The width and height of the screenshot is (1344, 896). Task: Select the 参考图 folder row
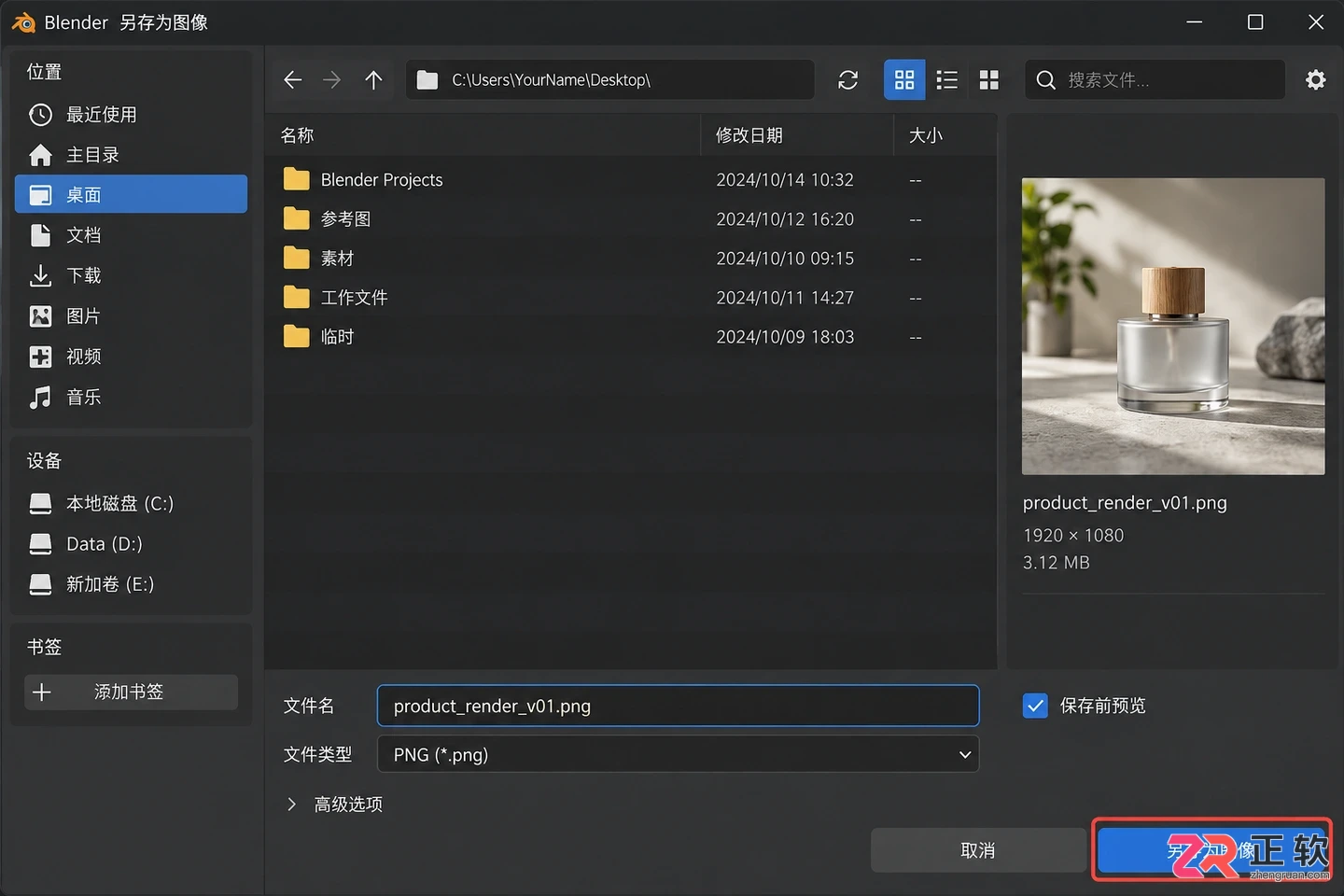pyautogui.click(x=631, y=219)
